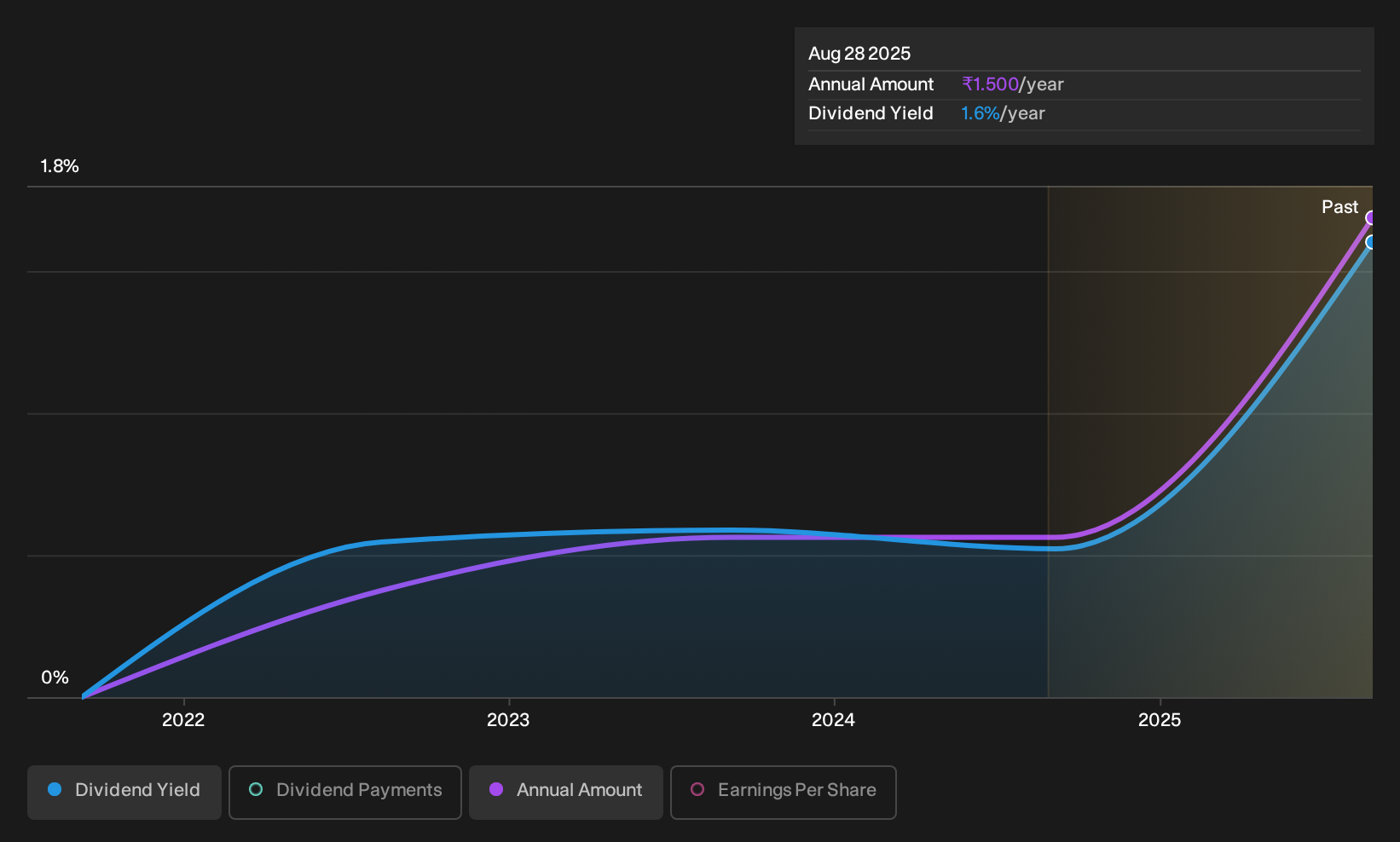The height and width of the screenshot is (842, 1400).
Task: Click the Aug 28 2025 tooltip date
Action: point(859,54)
